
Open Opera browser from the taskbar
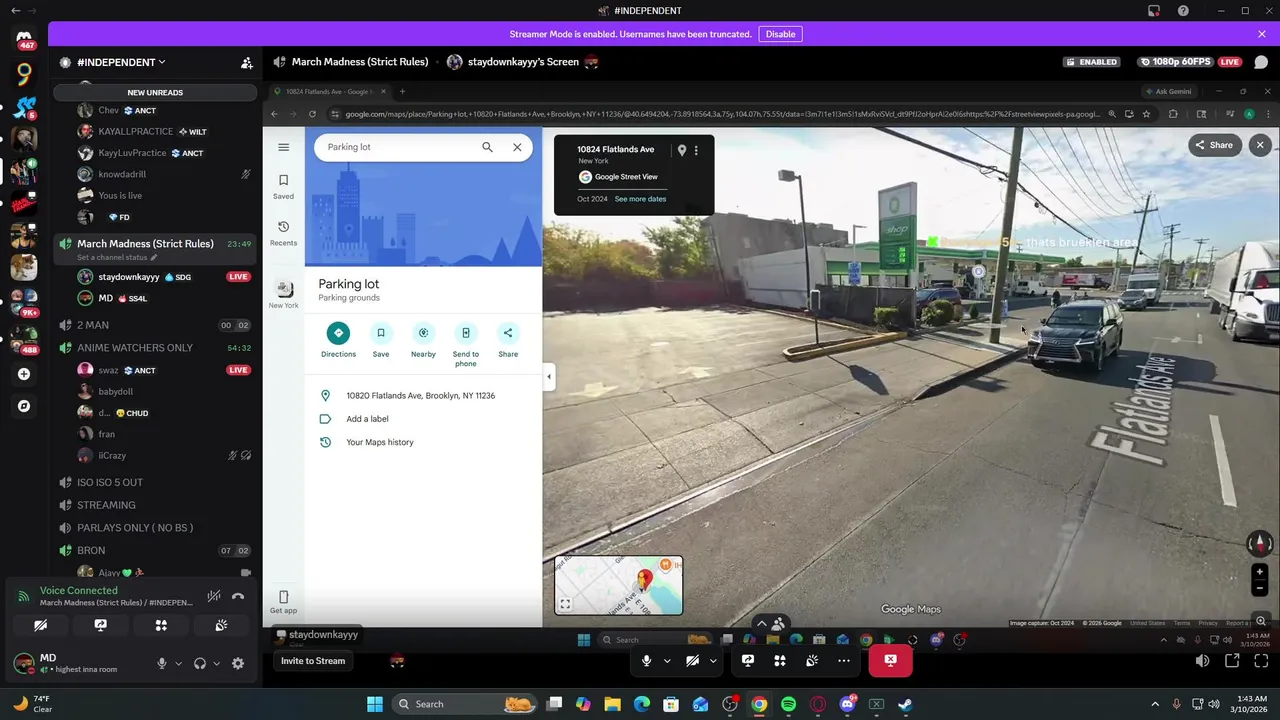pos(817,704)
